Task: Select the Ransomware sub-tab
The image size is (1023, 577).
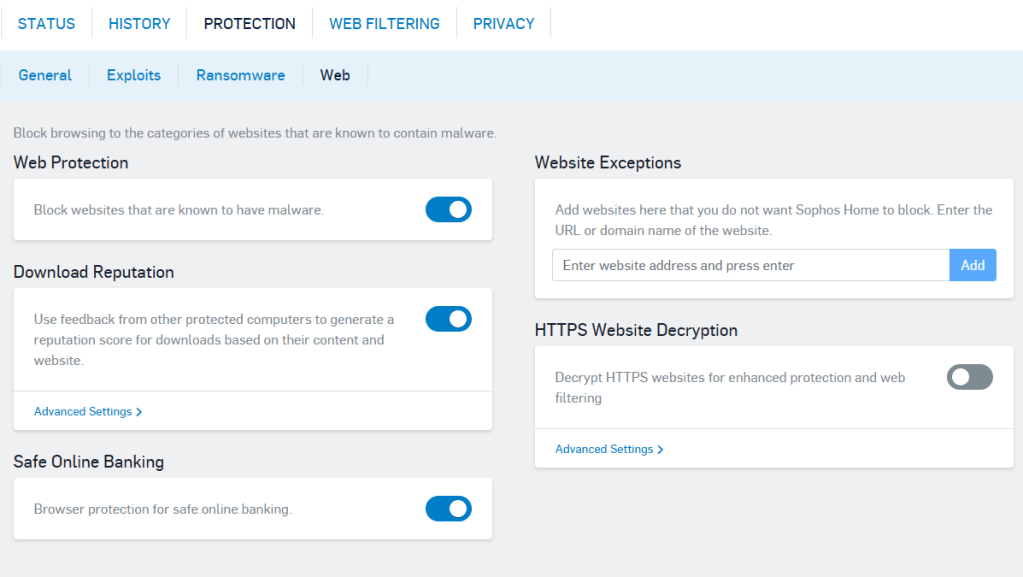Action: tap(240, 75)
